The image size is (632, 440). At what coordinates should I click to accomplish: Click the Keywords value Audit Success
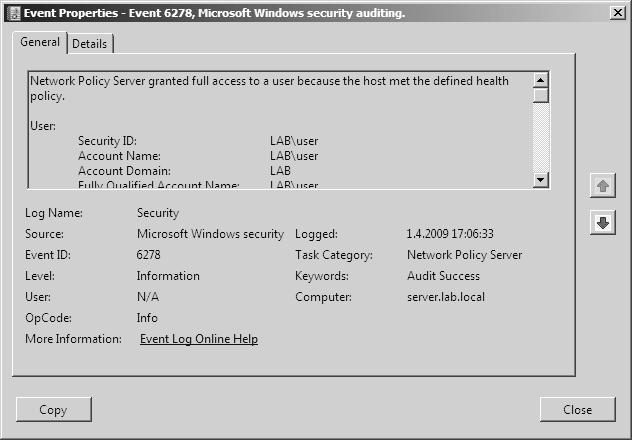tap(443, 276)
